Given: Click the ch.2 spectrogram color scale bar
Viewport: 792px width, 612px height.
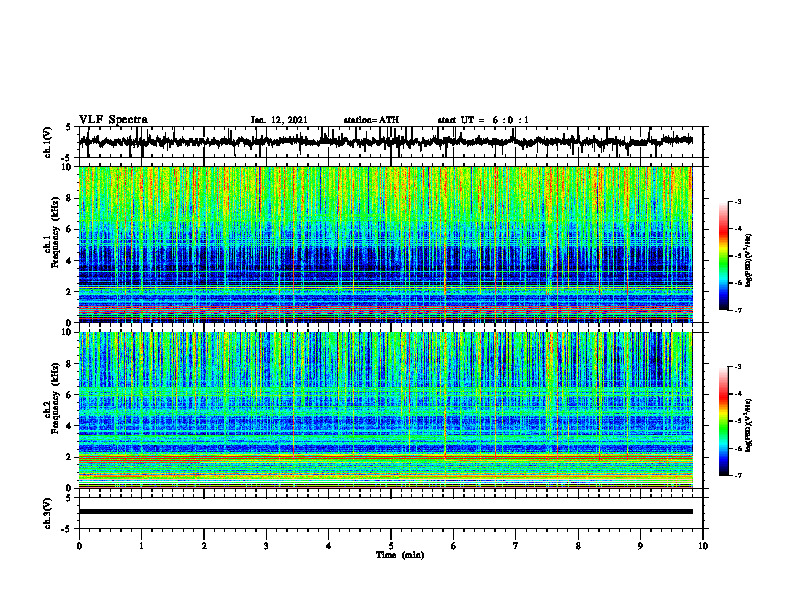Looking at the screenshot, I should 723,421.
